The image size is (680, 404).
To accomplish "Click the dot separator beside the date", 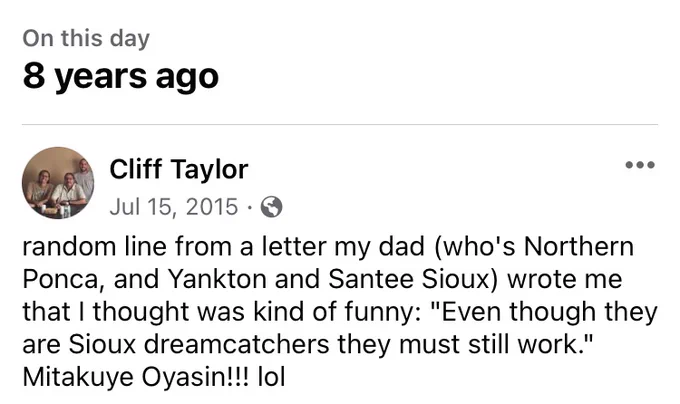I will click(x=249, y=208).
